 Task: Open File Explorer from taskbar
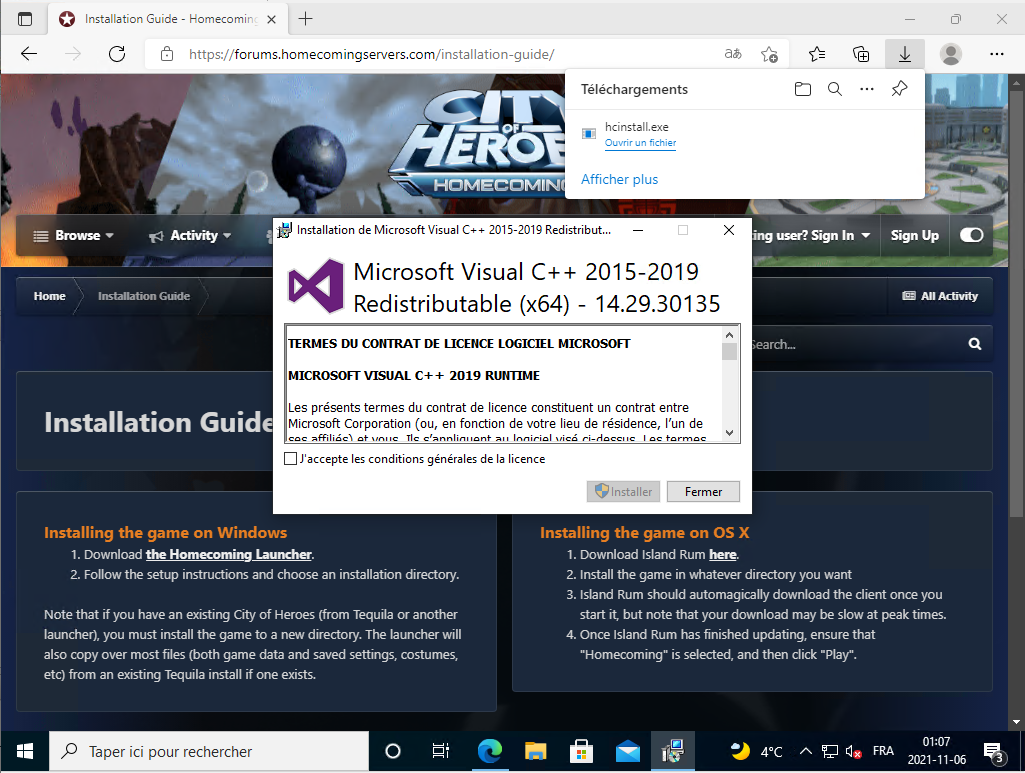536,751
